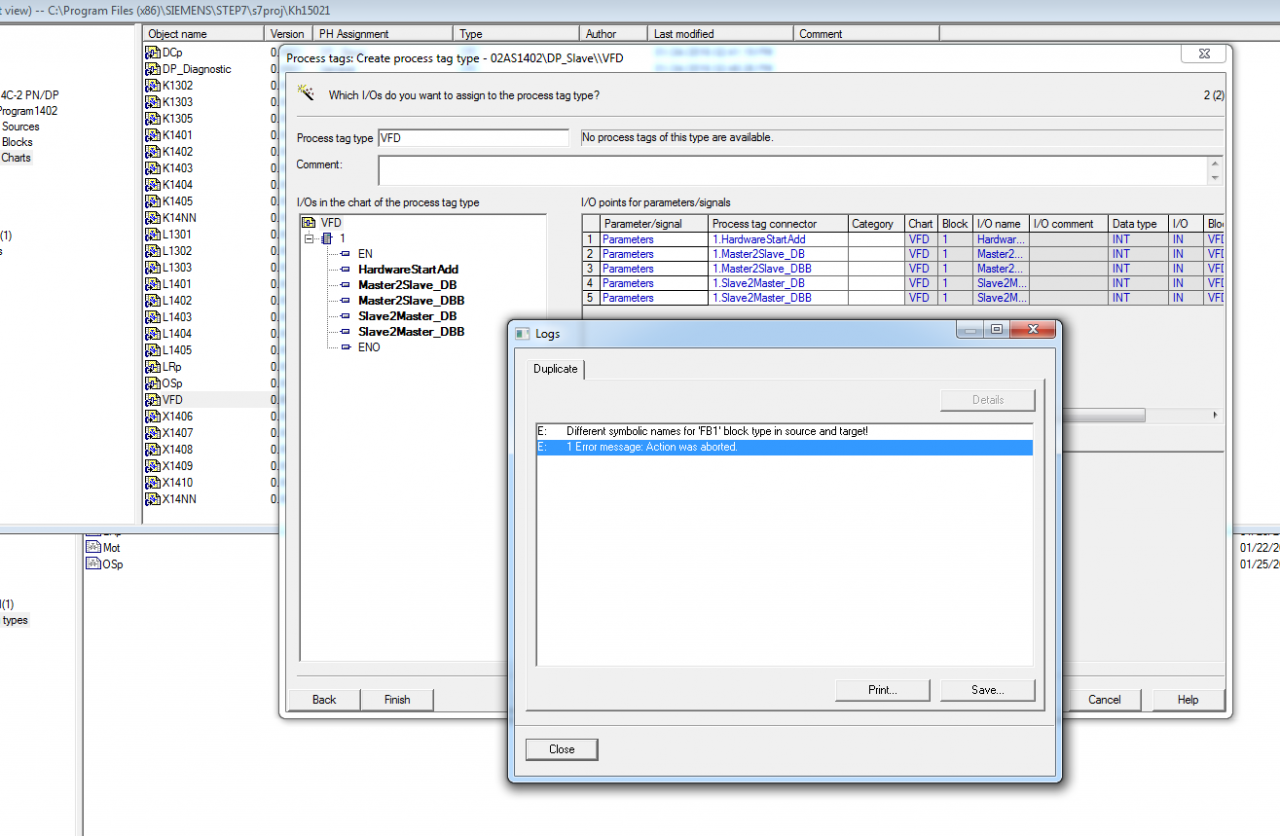
Task: Select HardwareStartAdd in the chart I/O tree
Action: point(408,269)
